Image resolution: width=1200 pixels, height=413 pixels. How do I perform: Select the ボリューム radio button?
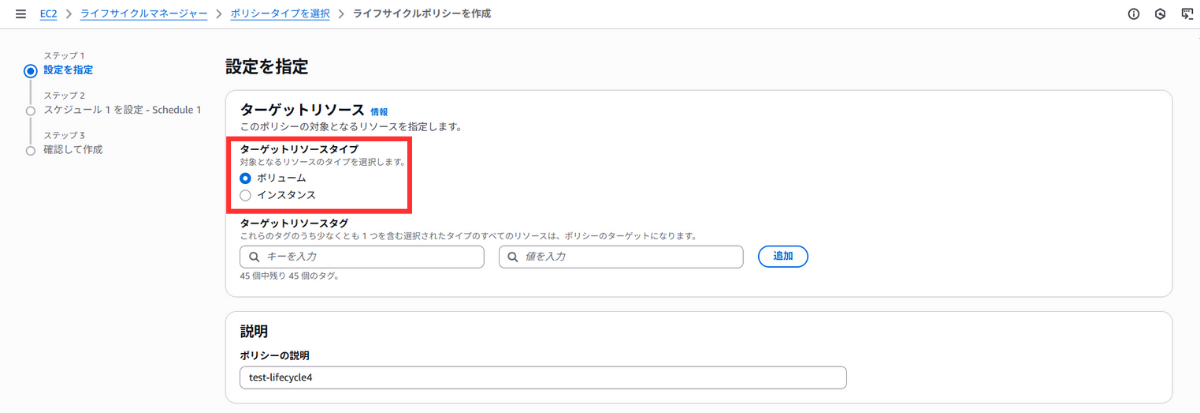pos(246,177)
